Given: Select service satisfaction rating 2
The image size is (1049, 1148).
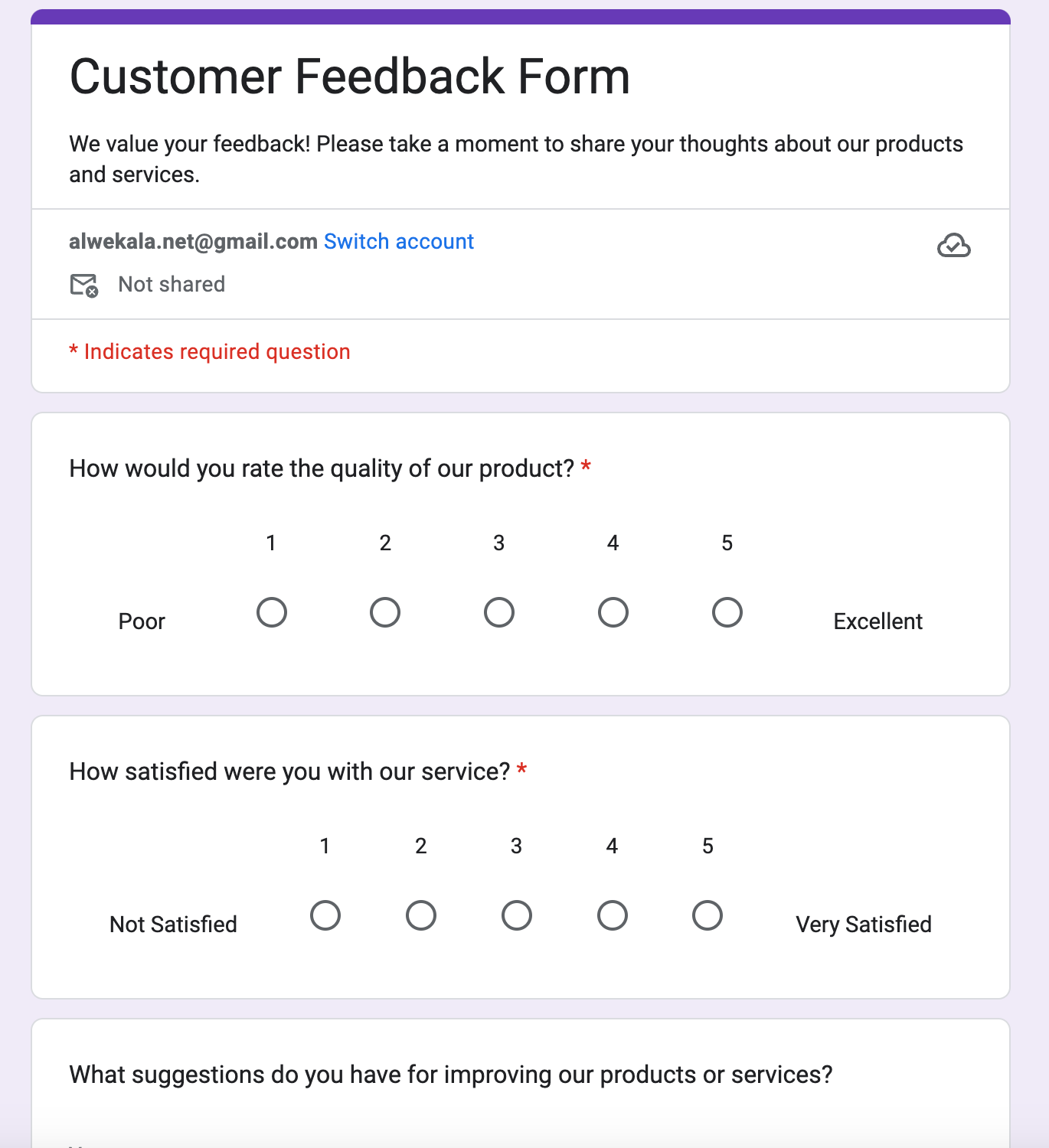Looking at the screenshot, I should pos(421,915).
